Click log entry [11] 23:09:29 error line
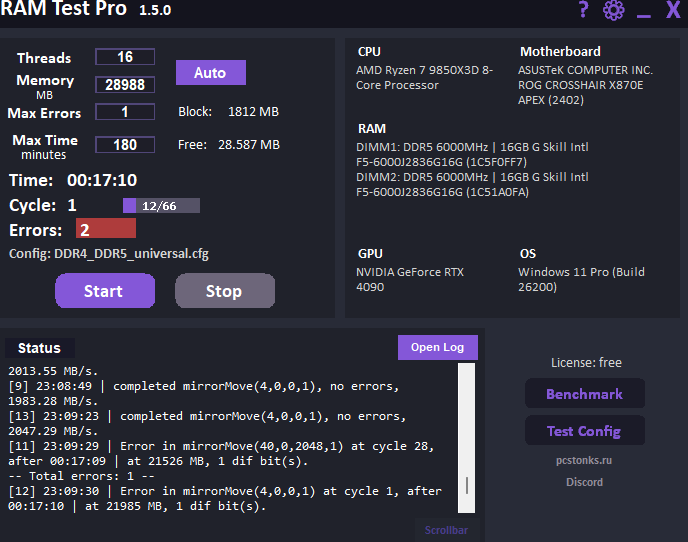 [x=221, y=453]
